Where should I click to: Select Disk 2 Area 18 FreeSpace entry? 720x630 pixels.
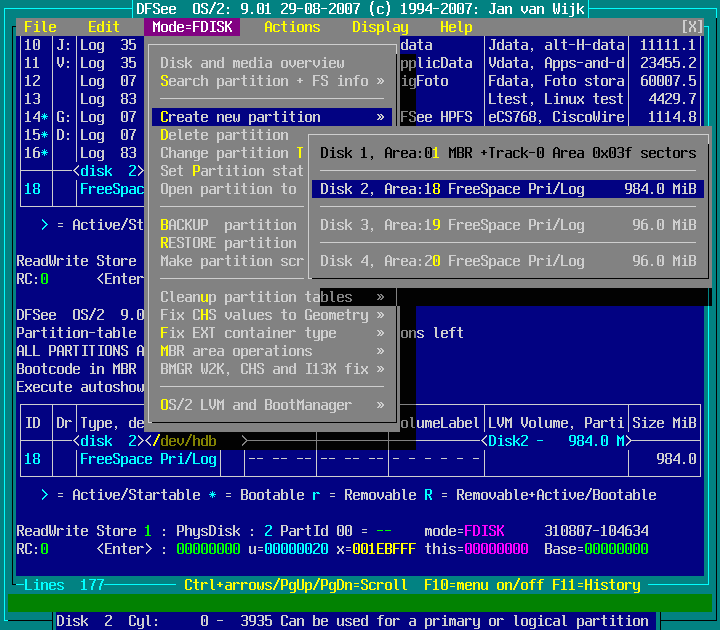coord(507,189)
